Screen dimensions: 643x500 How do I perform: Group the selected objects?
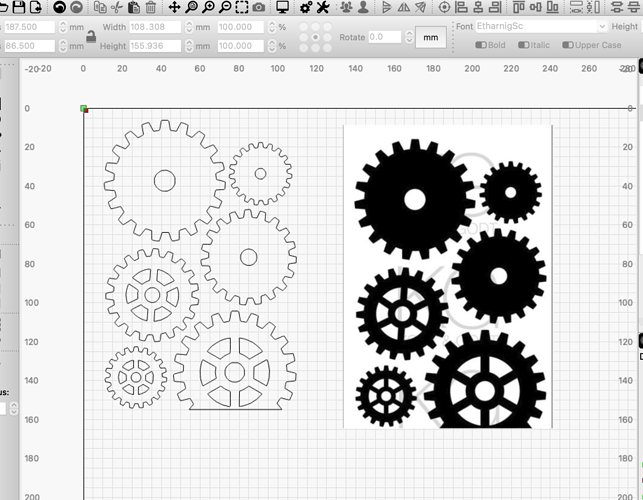point(347,7)
